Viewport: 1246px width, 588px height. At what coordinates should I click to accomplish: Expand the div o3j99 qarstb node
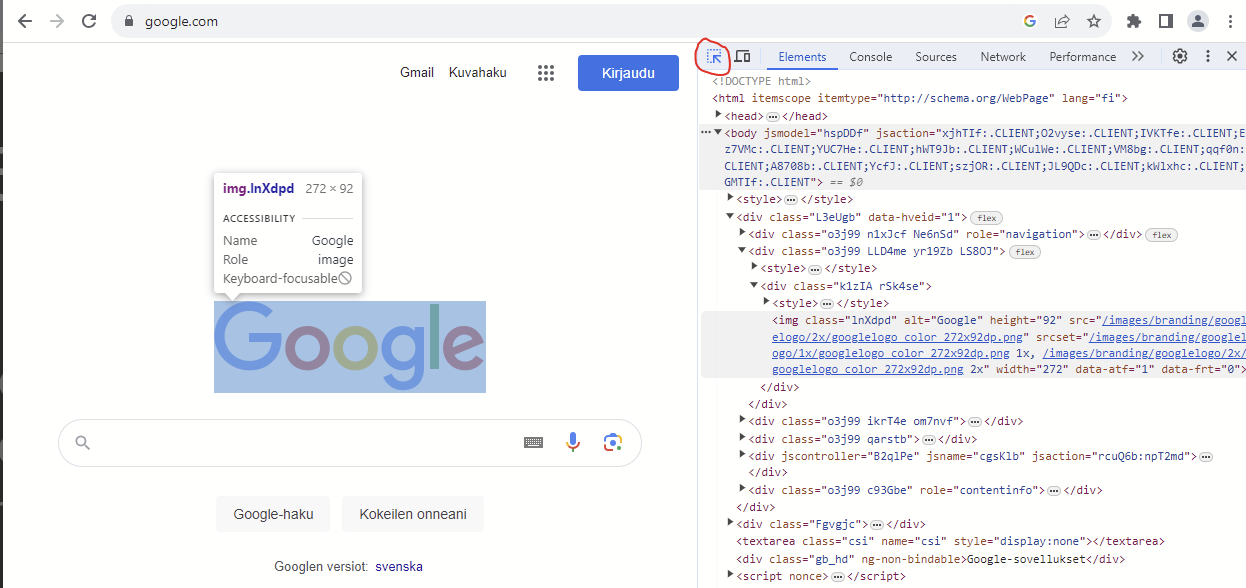742,437
